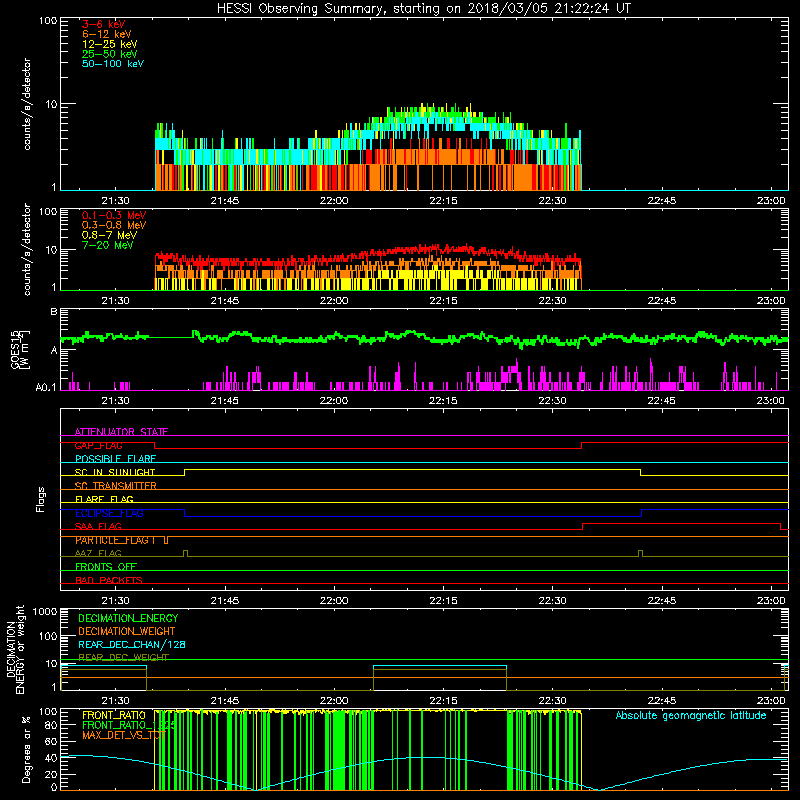The width and height of the screenshot is (800, 800).
Task: Select the SC_TRANSMITTER flag label
Action: pos(116,486)
